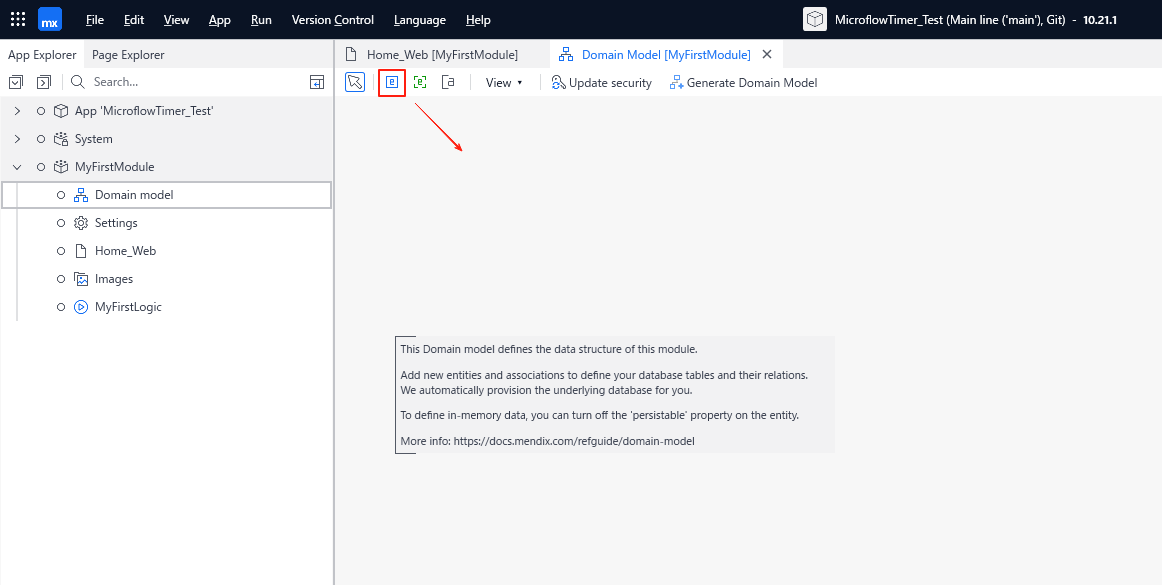Viewport: 1162px width, 585px height.
Task: Click the Images folder icon in tree
Action: coord(81,279)
